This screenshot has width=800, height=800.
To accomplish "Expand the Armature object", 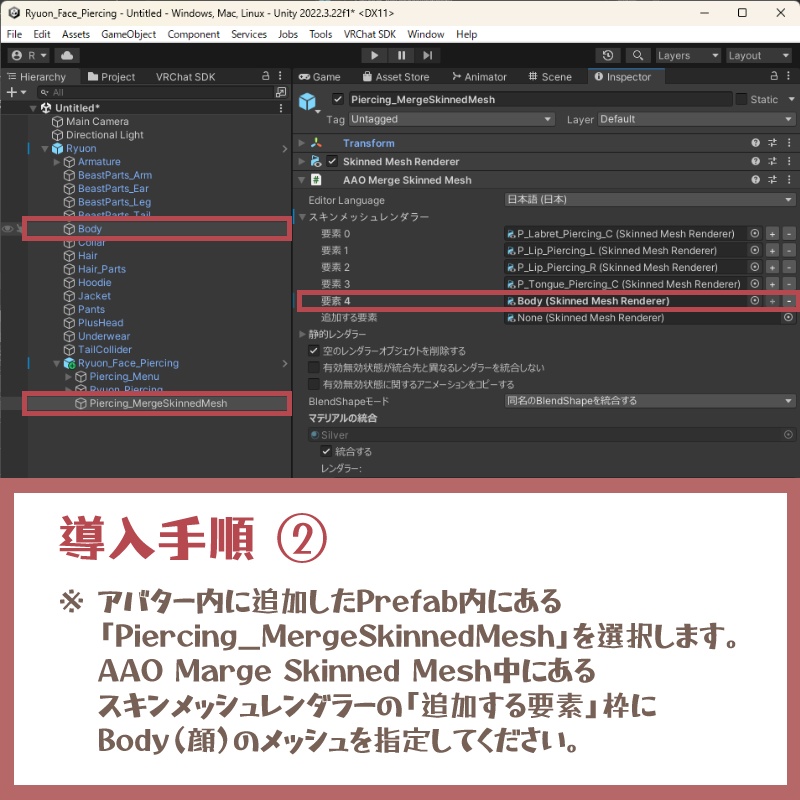I will tap(57, 162).
